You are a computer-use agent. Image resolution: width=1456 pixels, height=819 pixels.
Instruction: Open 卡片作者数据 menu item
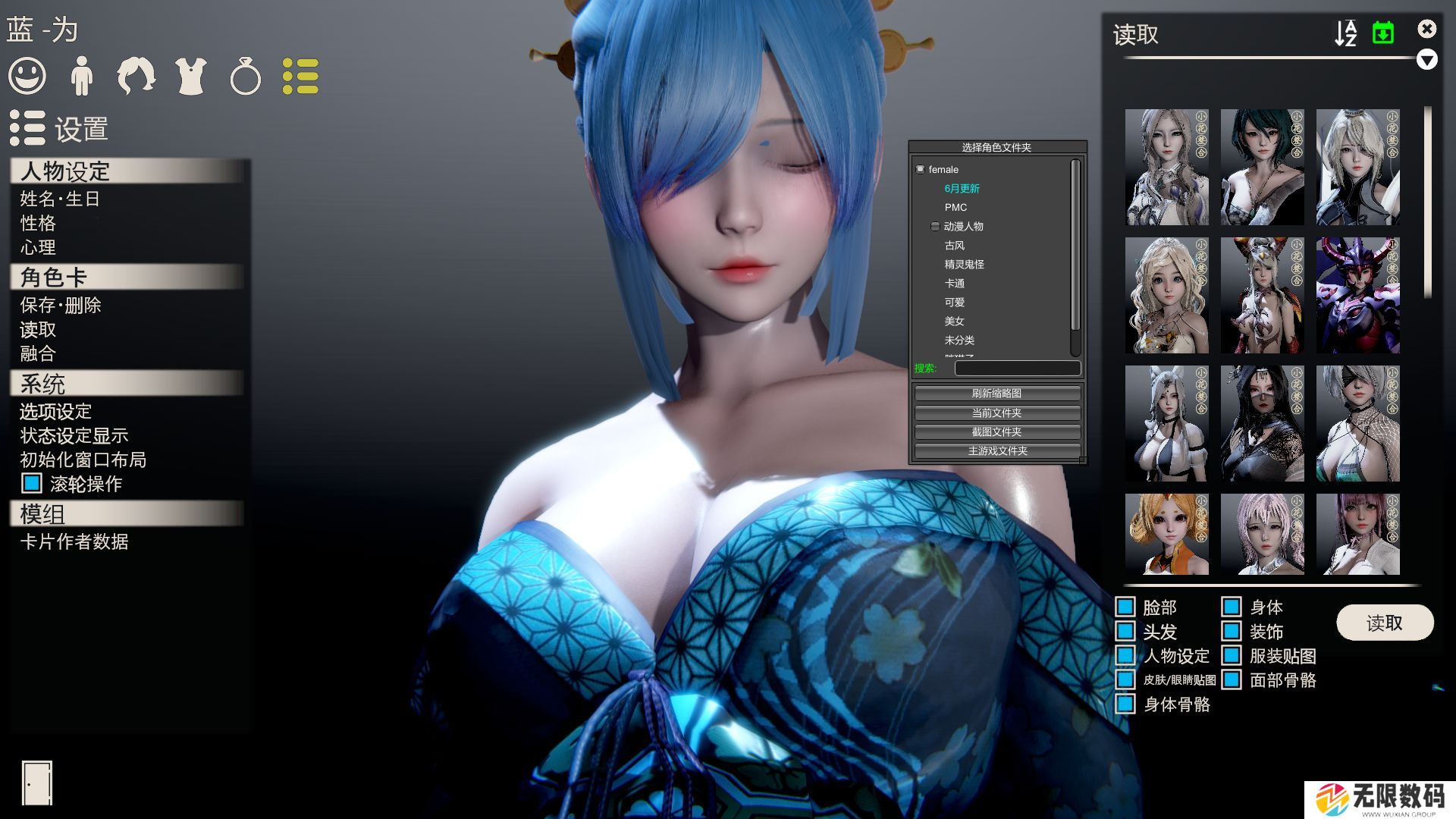tap(74, 541)
